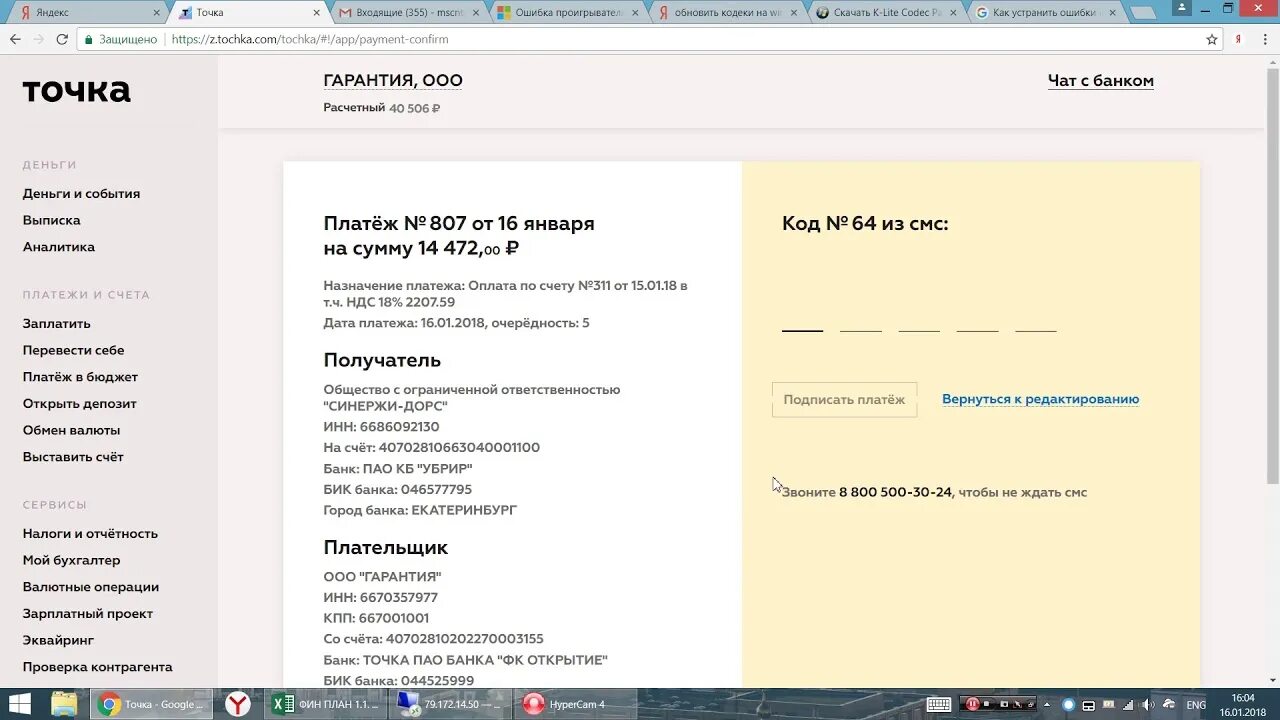The image size is (1280, 720).
Task: Open the taskbar clock showing 16:04
Action: (1243, 704)
